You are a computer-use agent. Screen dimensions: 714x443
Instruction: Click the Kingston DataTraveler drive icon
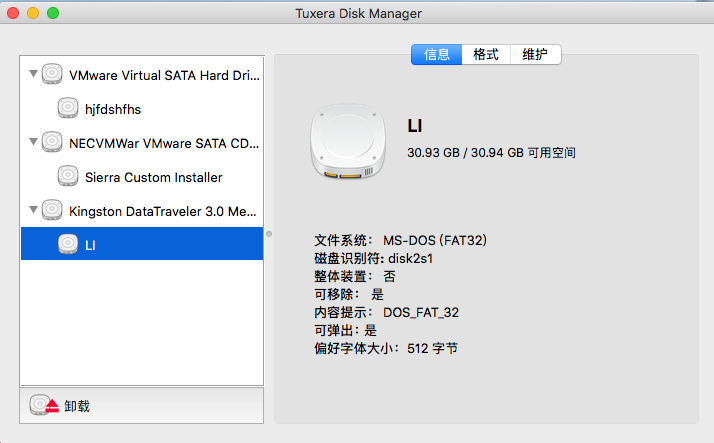coord(52,210)
